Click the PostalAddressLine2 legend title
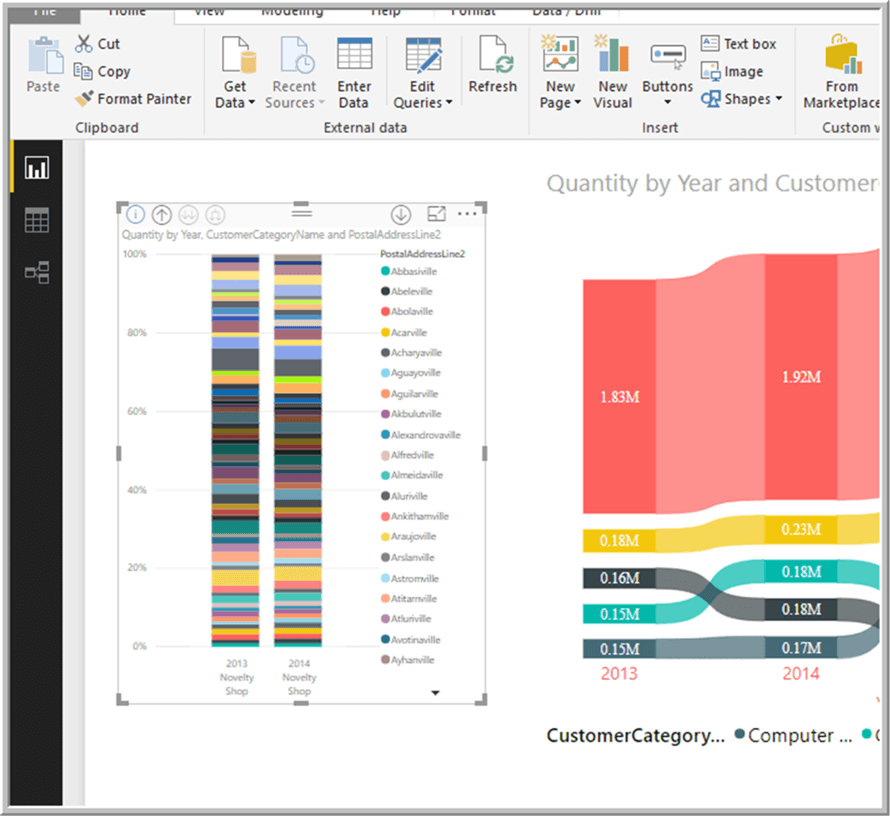The width and height of the screenshot is (890, 816). 422,254
